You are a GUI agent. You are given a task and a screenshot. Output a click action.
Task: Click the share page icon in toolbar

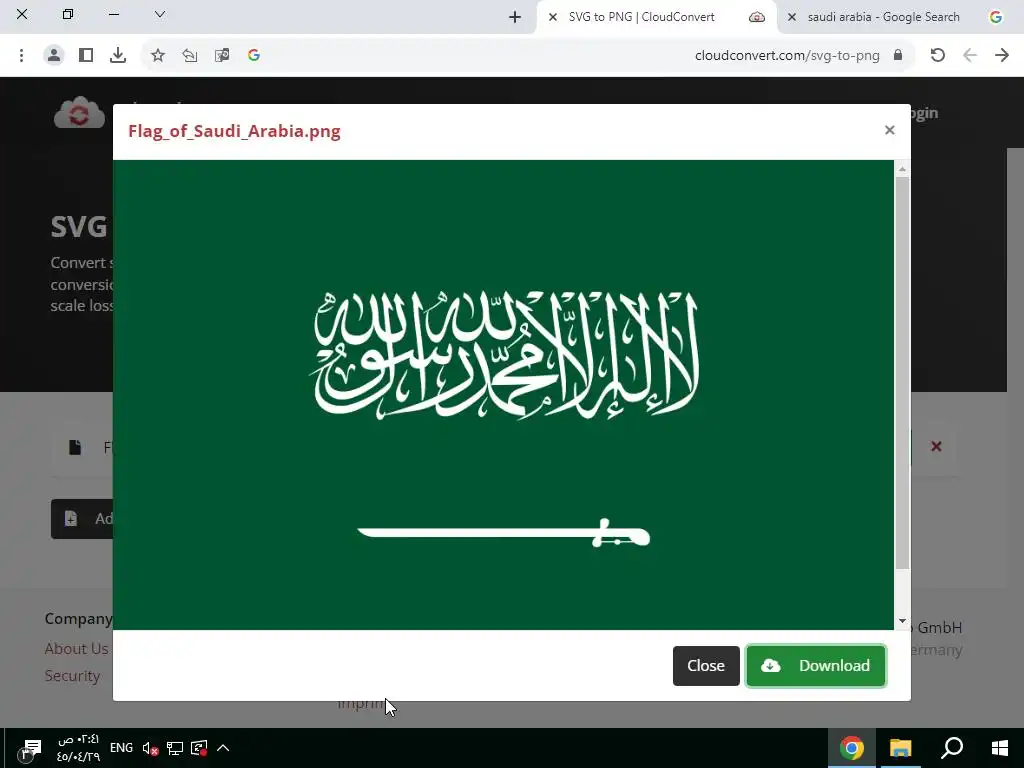[x=189, y=56]
